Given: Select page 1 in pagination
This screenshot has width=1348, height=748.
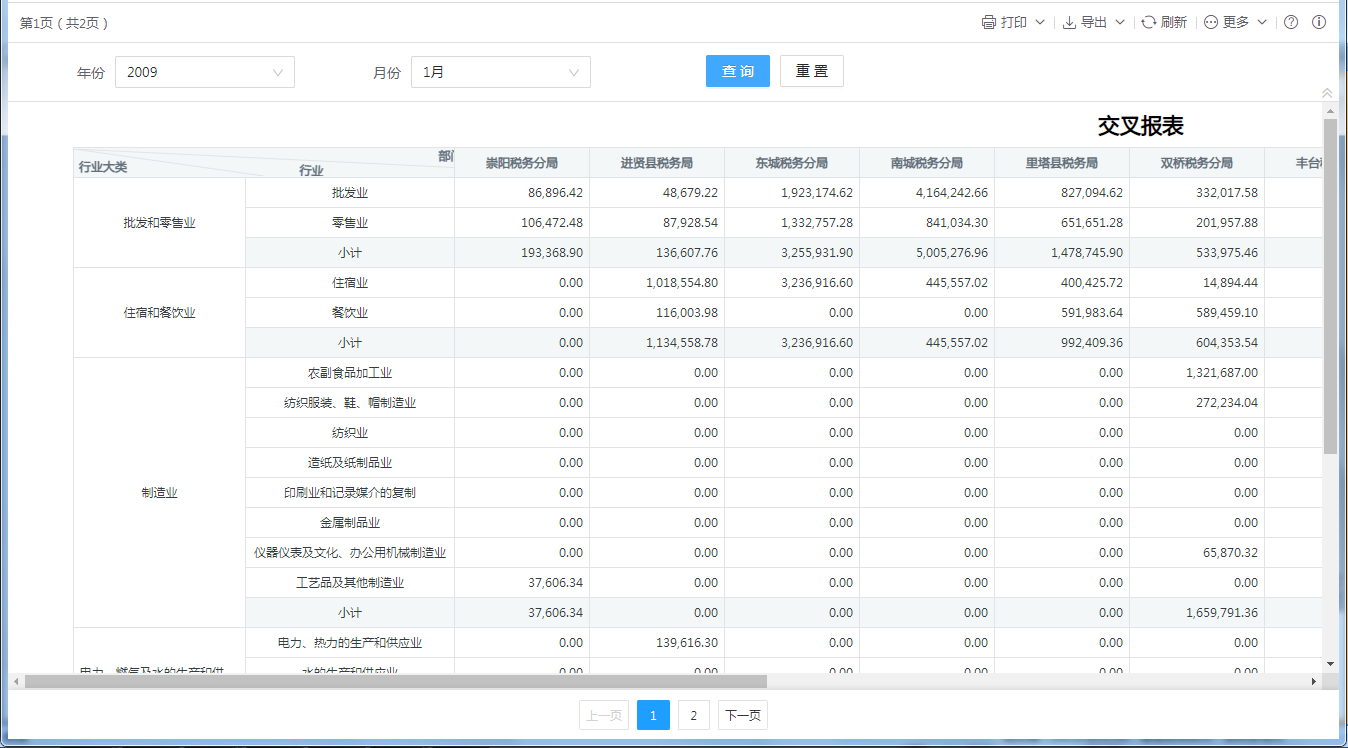Looking at the screenshot, I should tap(653, 715).
